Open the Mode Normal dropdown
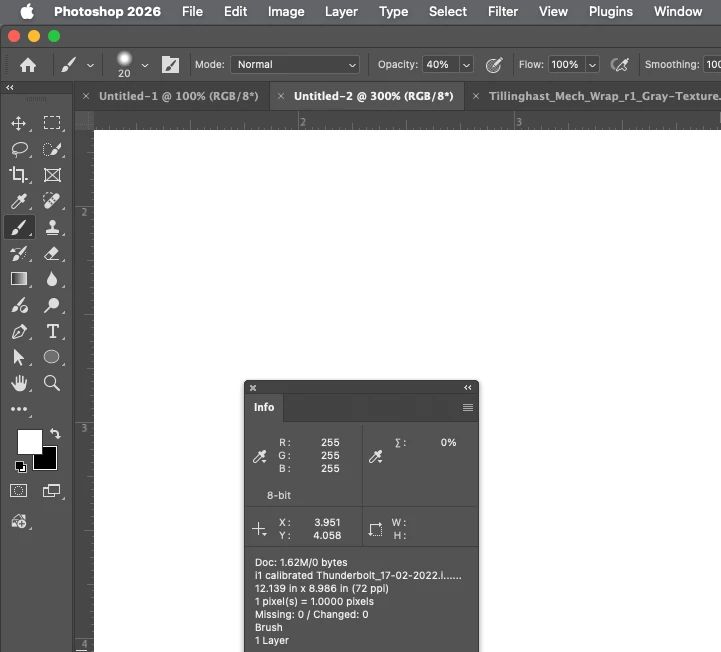This screenshot has height=652, width=721. coord(295,65)
